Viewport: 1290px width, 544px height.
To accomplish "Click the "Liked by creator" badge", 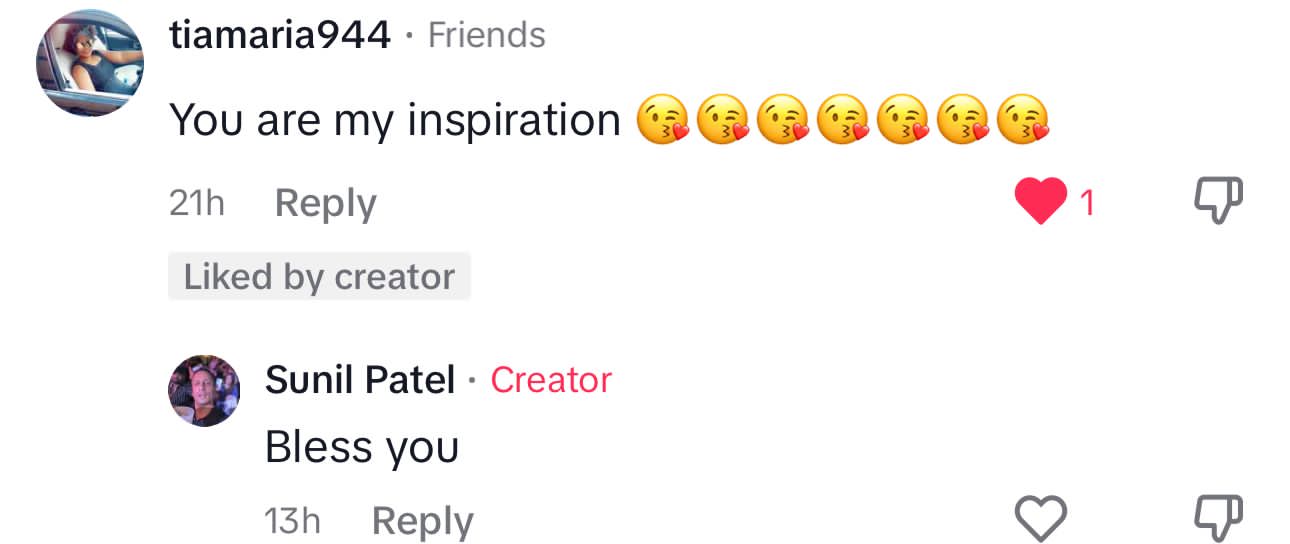I will click(319, 277).
